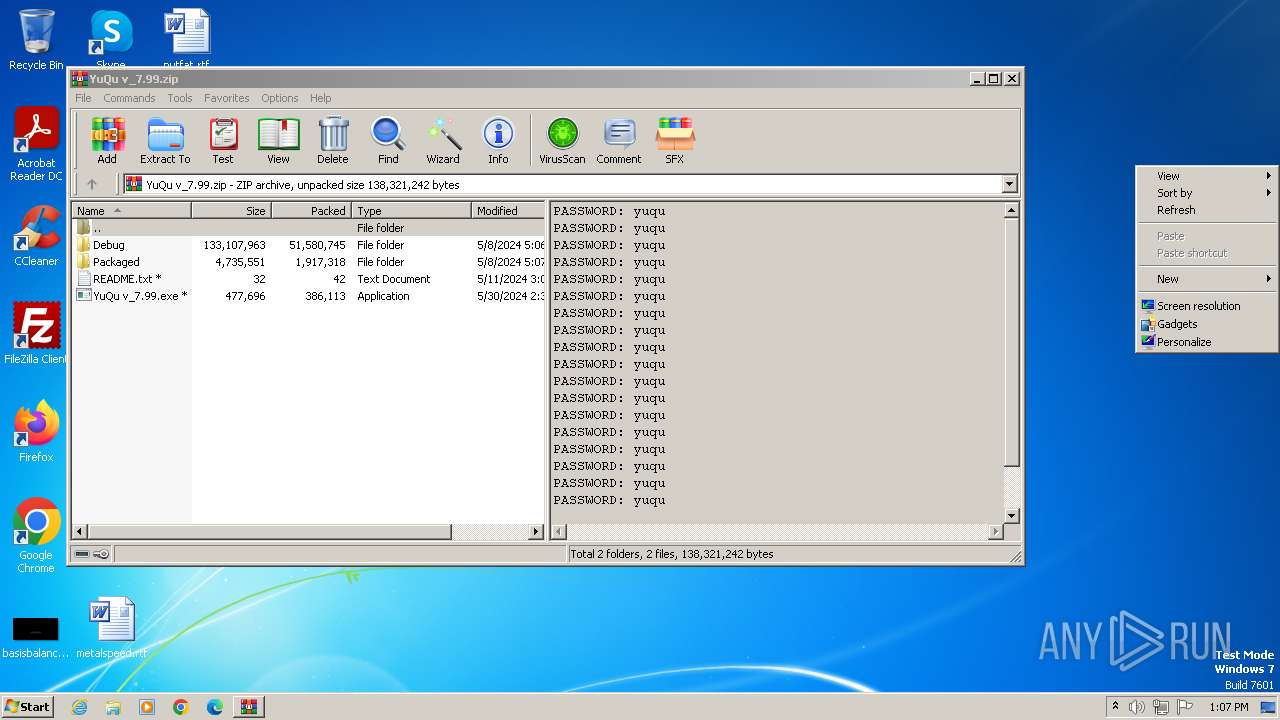
Task: Click the volume tray icon
Action: coord(1137,707)
